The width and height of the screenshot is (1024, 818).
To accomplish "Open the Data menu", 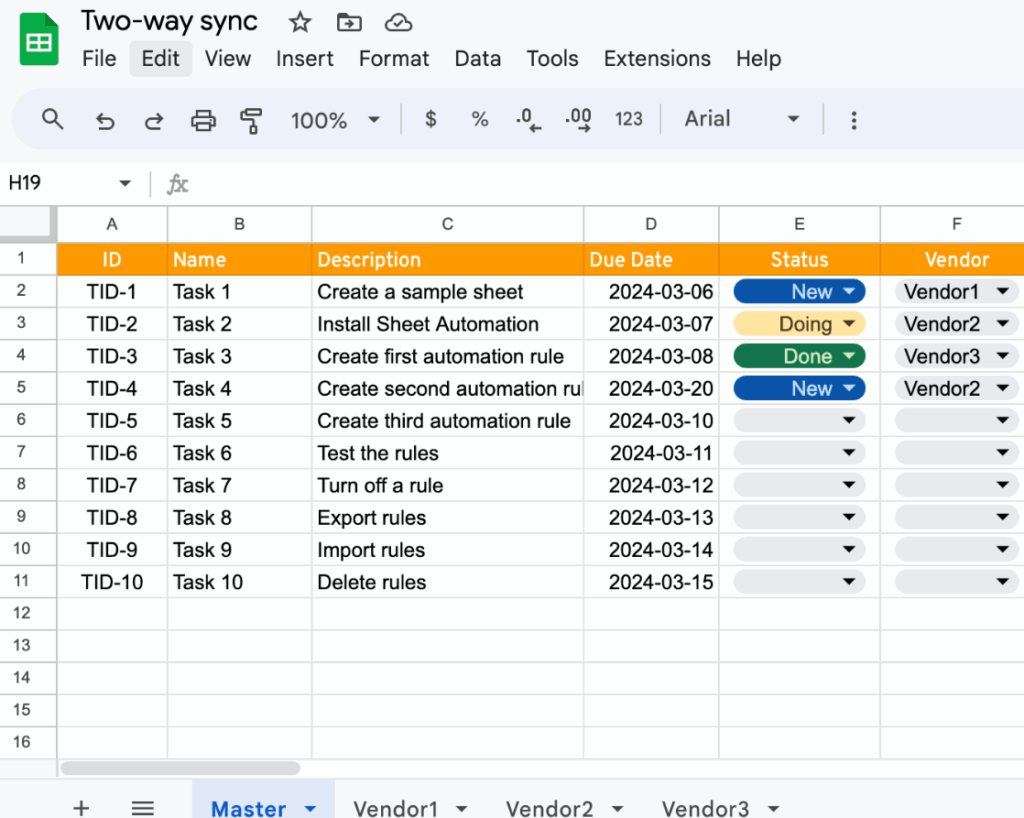I will pos(477,59).
